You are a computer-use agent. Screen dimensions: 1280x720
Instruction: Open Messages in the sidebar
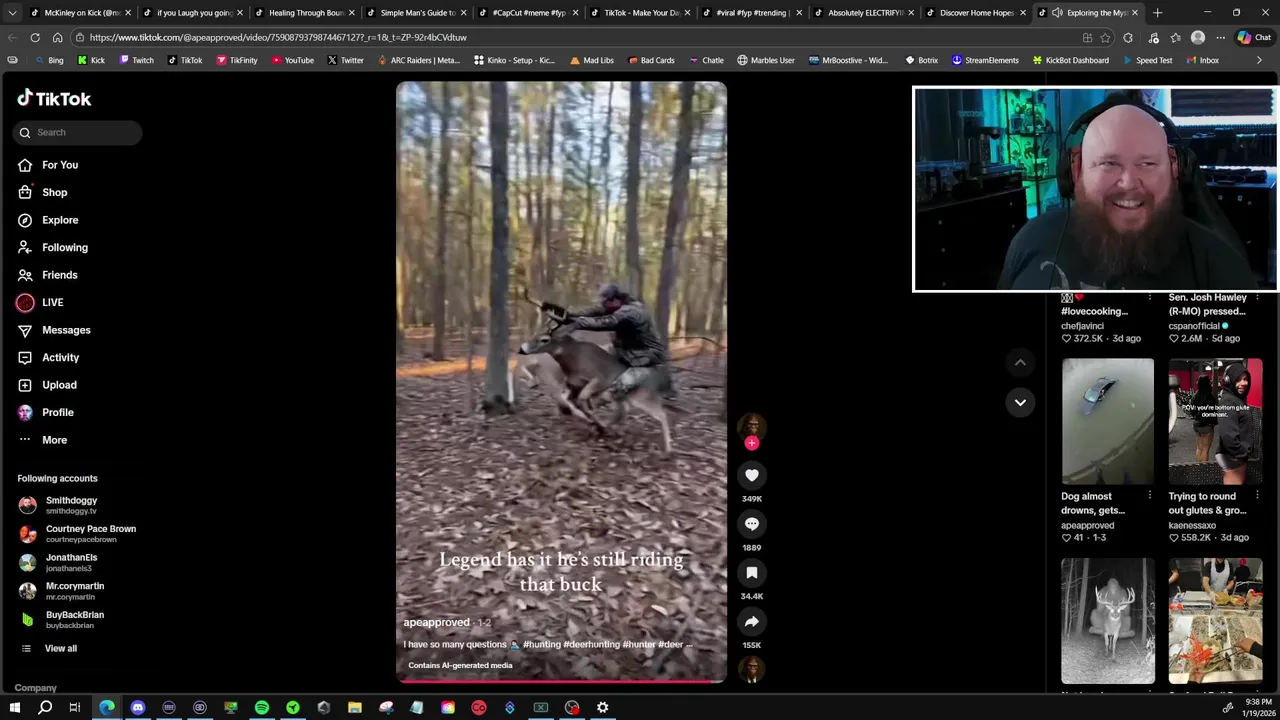(54, 330)
